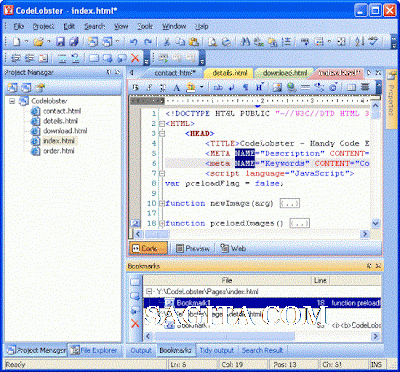This screenshot has width=400, height=372.
Task: Click the Save All multiple disks icon
Action: [x=74, y=42]
